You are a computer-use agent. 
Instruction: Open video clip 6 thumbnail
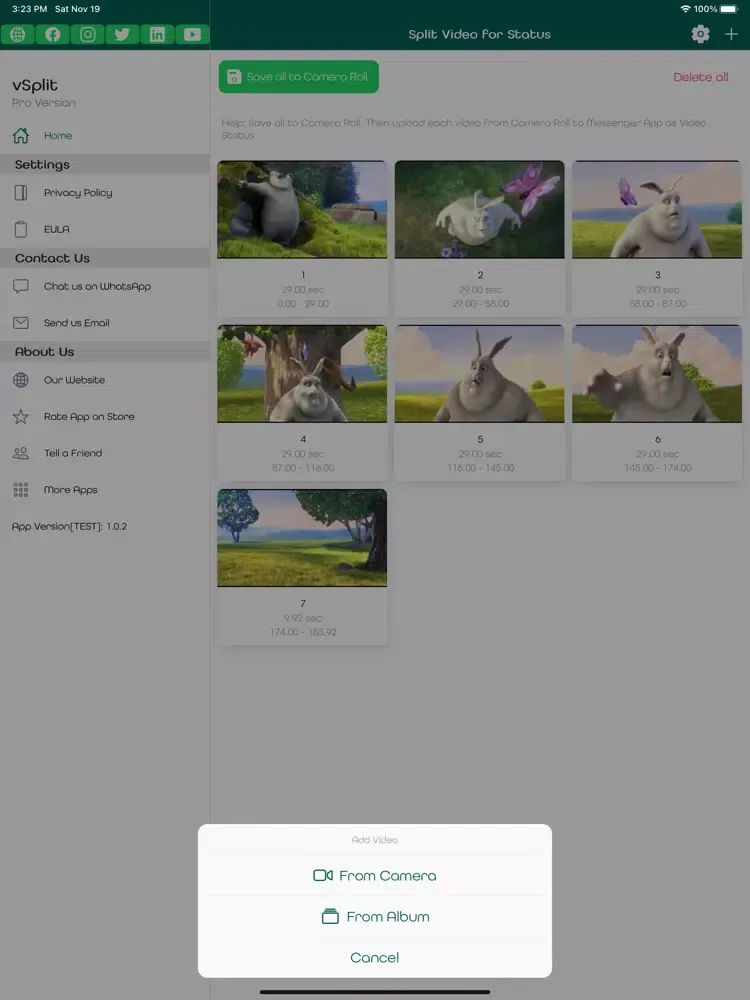[657, 374]
